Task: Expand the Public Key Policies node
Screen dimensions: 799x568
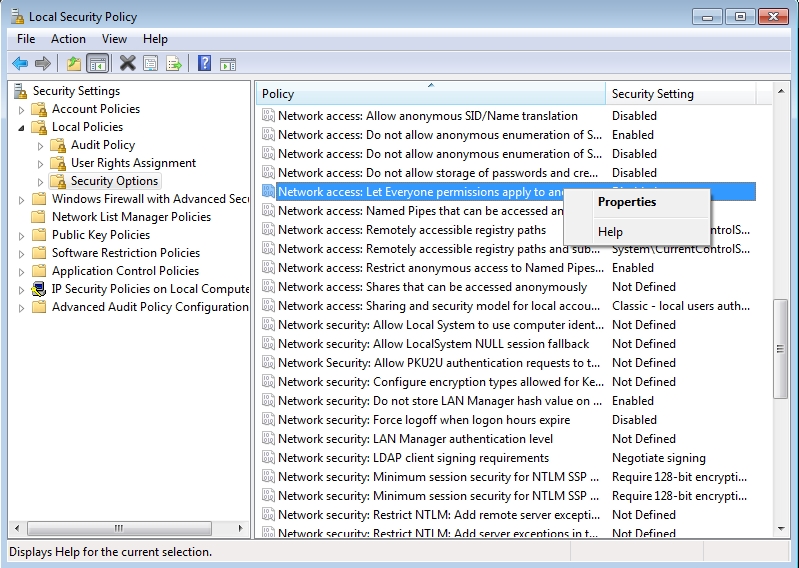Action: pos(22,235)
